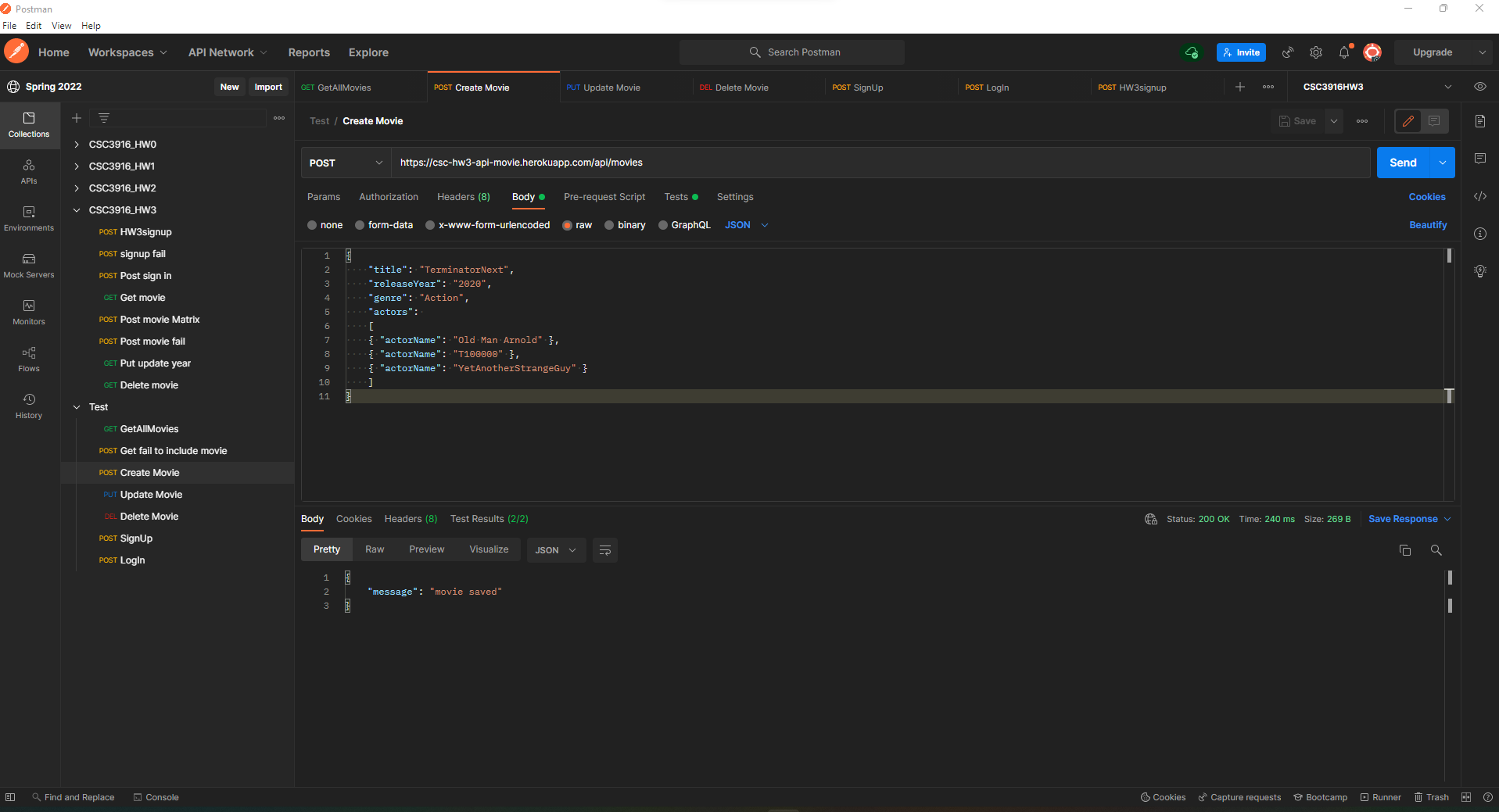Image resolution: width=1499 pixels, height=812 pixels.
Task: Switch to build mode using pencil icon
Action: pos(1408,121)
